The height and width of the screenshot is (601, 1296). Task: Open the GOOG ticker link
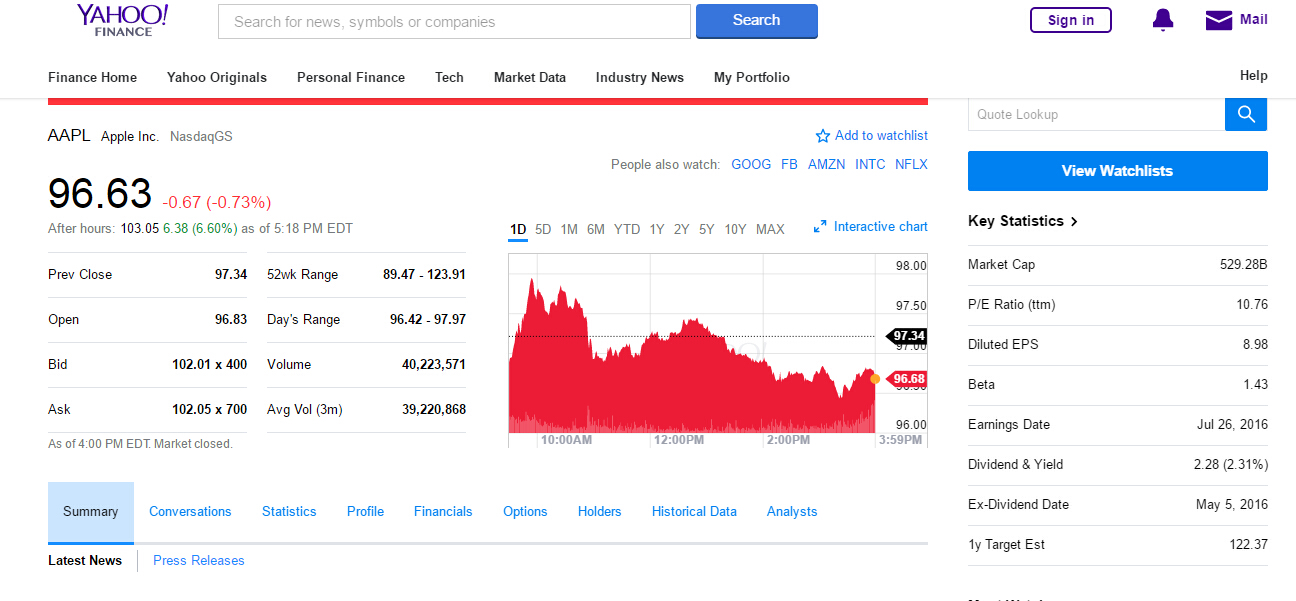coord(751,164)
